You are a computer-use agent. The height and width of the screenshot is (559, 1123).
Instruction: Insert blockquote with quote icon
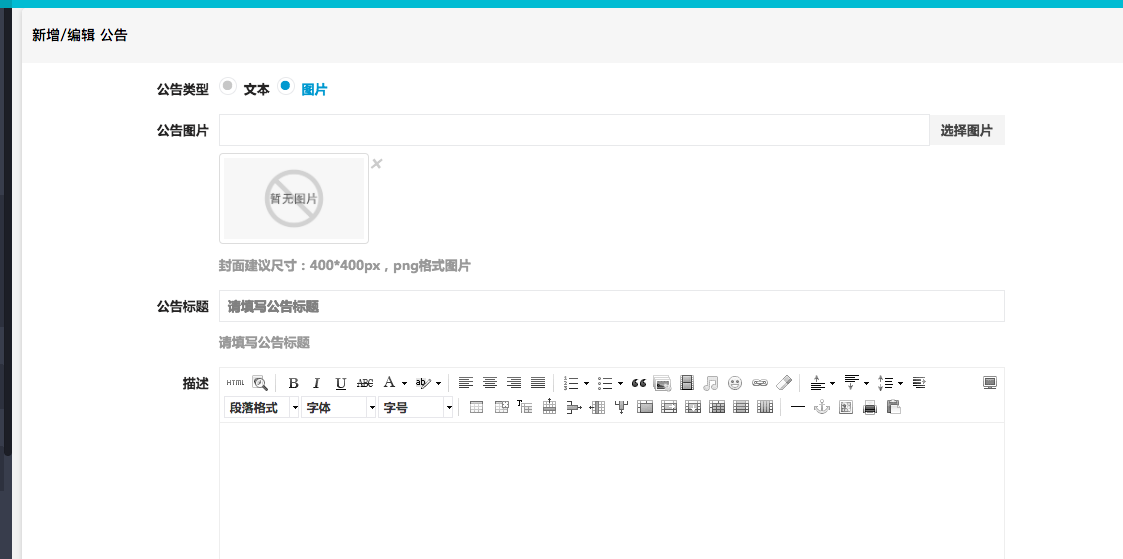pyautogui.click(x=639, y=383)
